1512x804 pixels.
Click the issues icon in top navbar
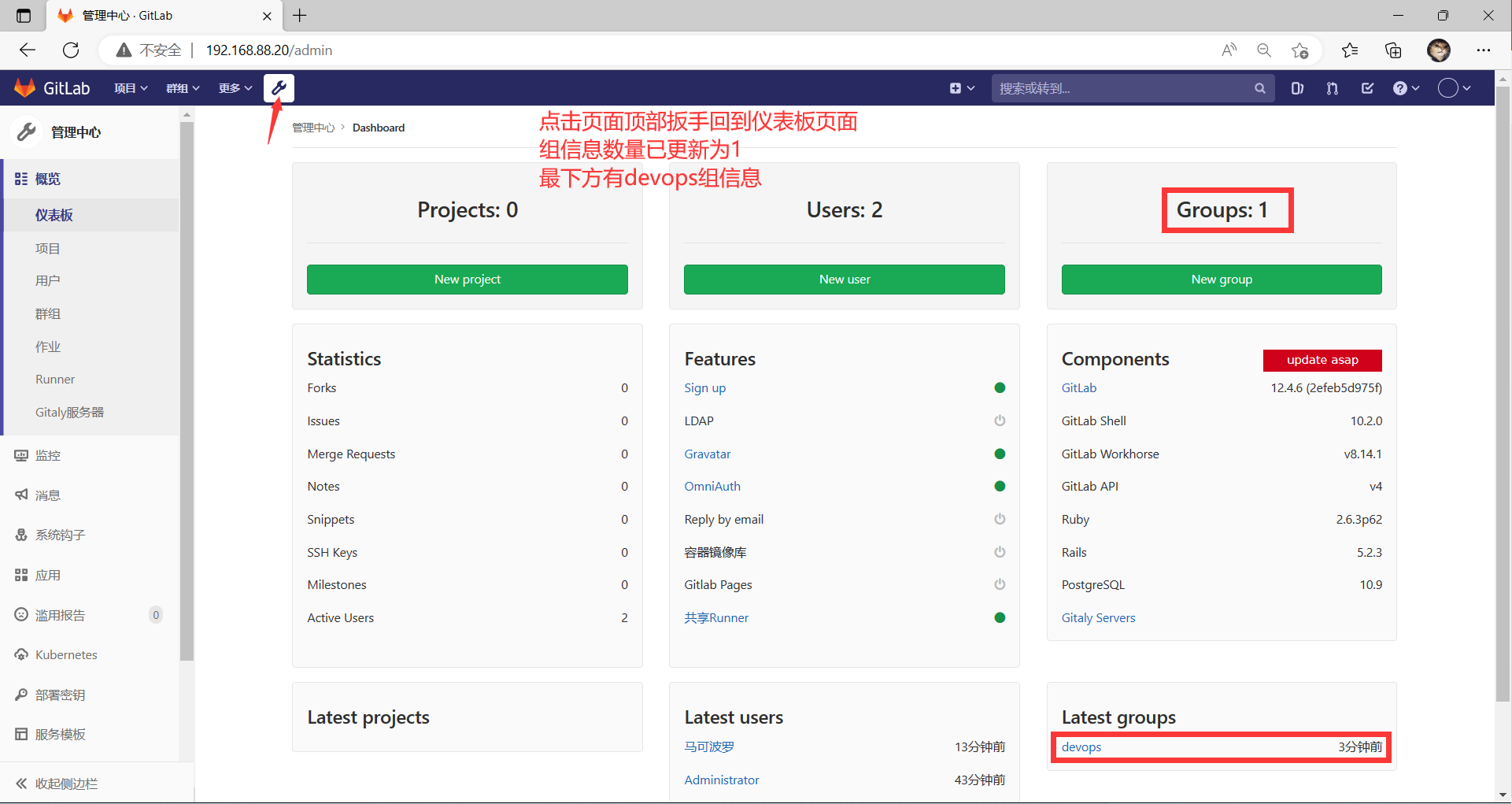(1297, 88)
